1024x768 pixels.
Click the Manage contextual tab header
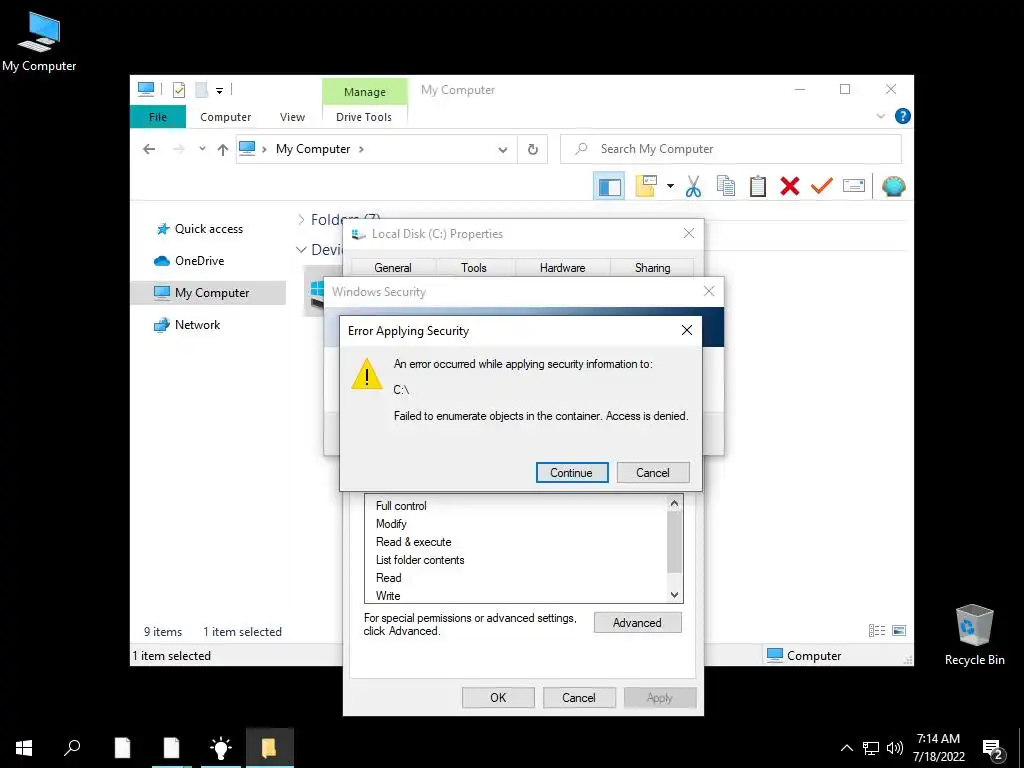364,92
